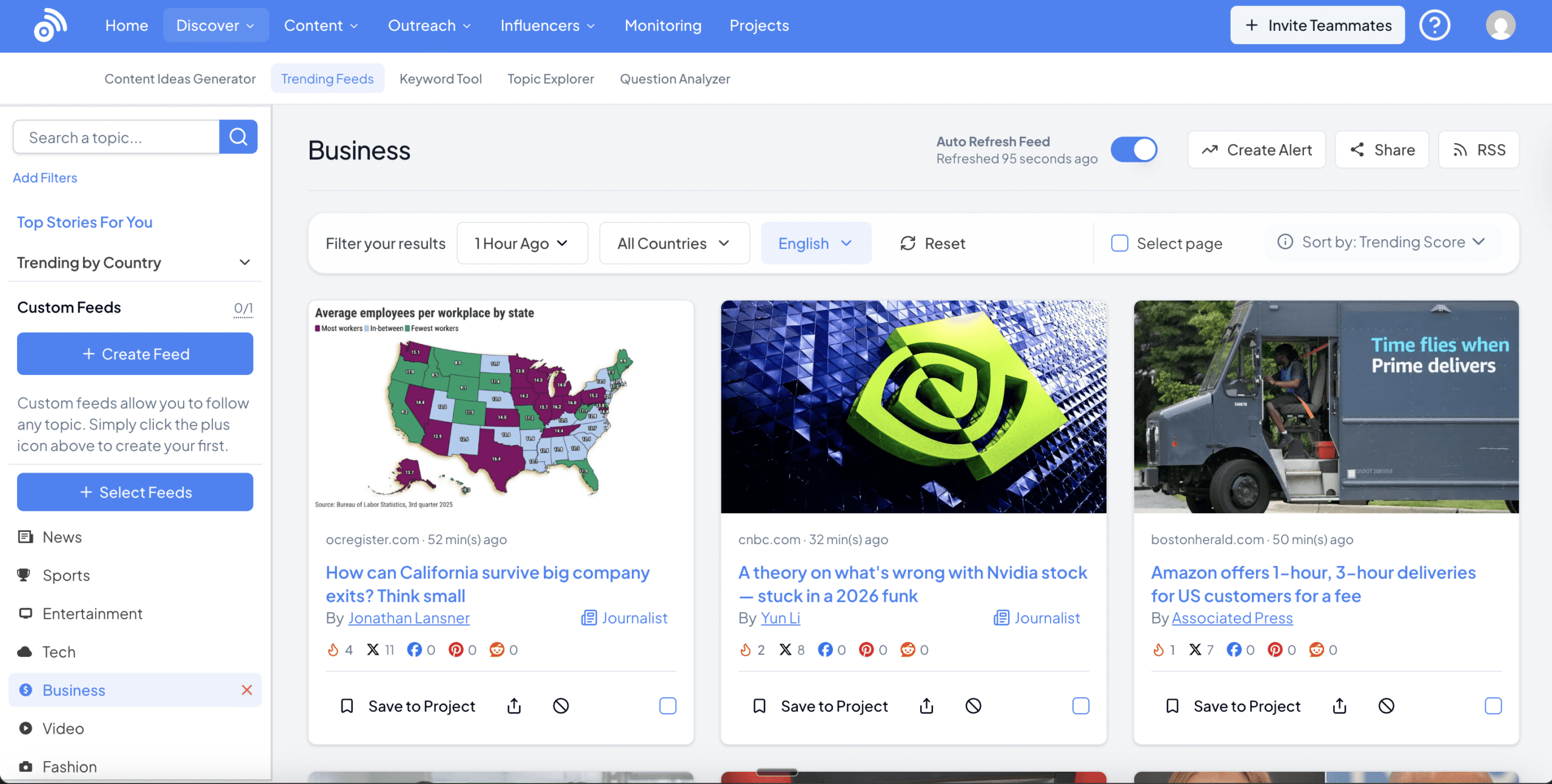
Task: Block the California article with ban icon
Action: coord(561,706)
